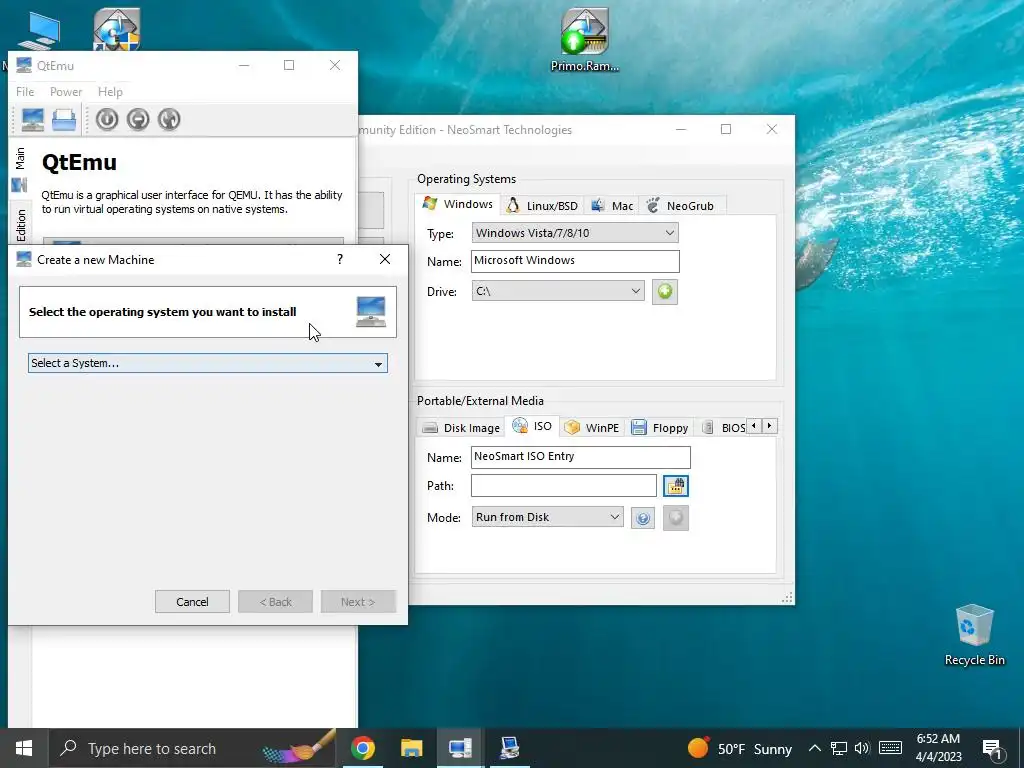This screenshot has width=1024, height=768.
Task: Switch to the NeoGrub tab
Action: coord(680,206)
